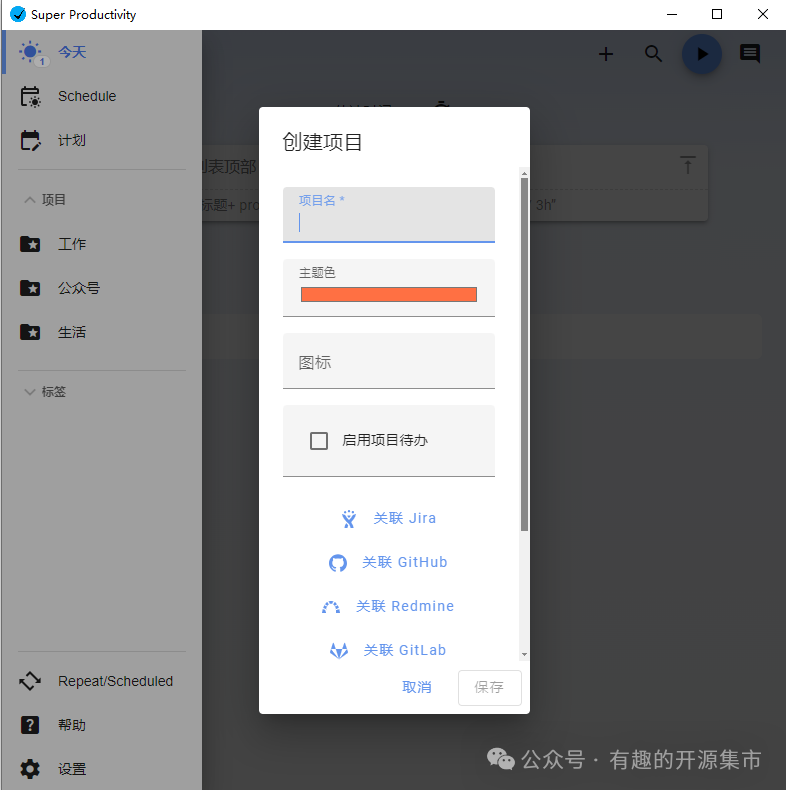Minimize the Super Productivity window
The image size is (786, 790).
pos(672,14)
